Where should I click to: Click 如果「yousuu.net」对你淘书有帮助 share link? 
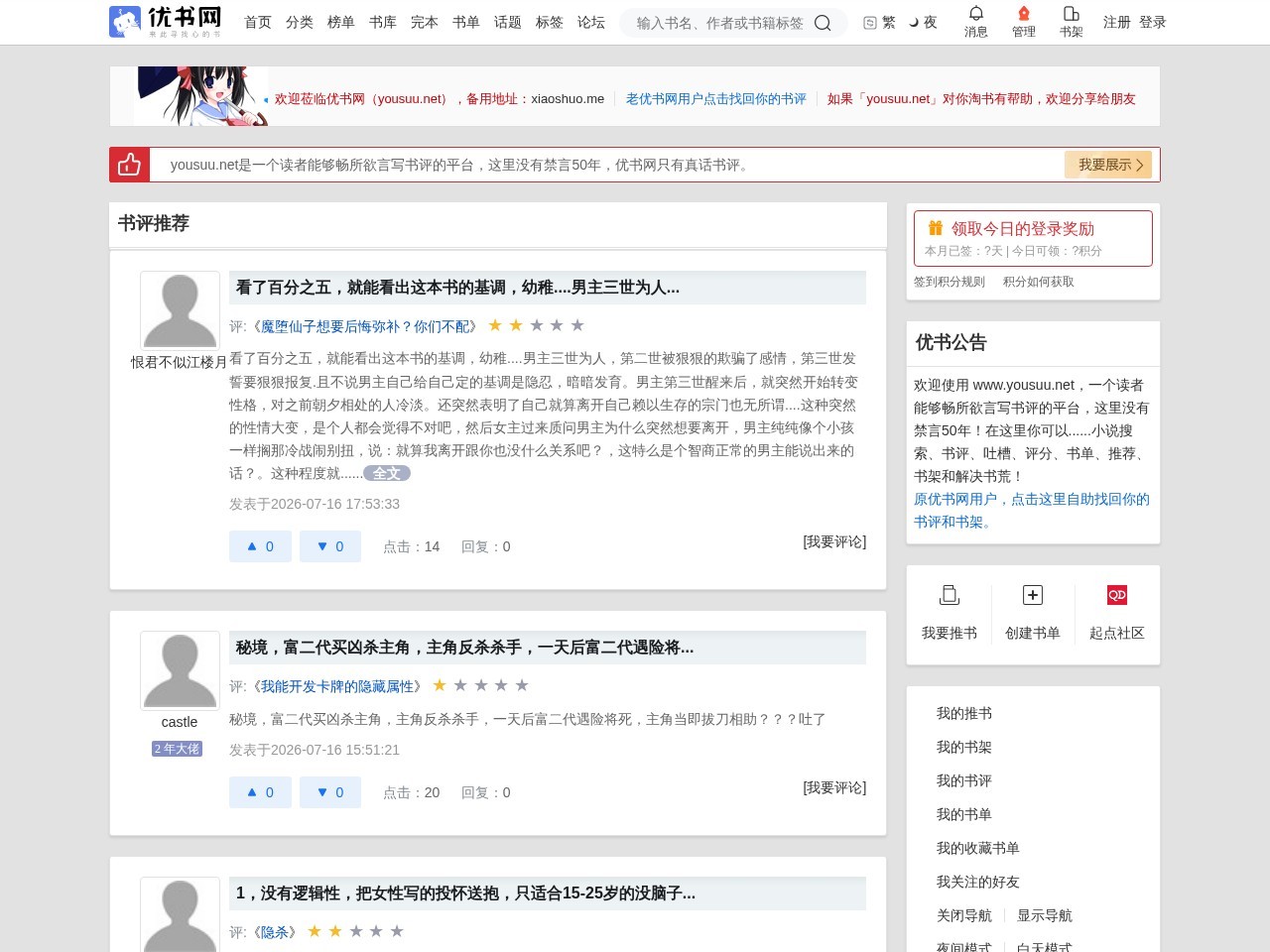point(981,99)
